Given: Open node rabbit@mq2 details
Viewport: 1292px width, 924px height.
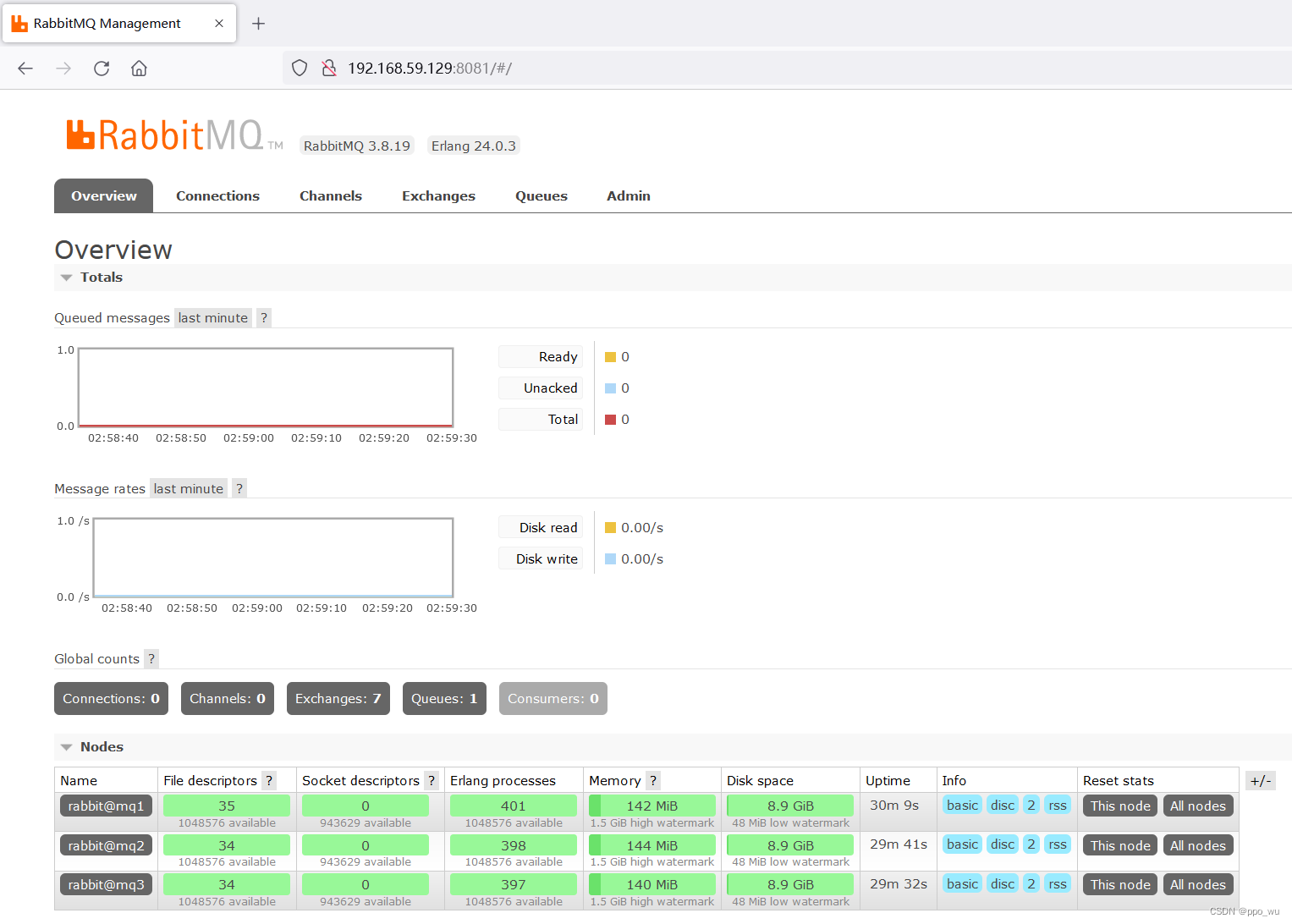Looking at the screenshot, I should [106, 846].
